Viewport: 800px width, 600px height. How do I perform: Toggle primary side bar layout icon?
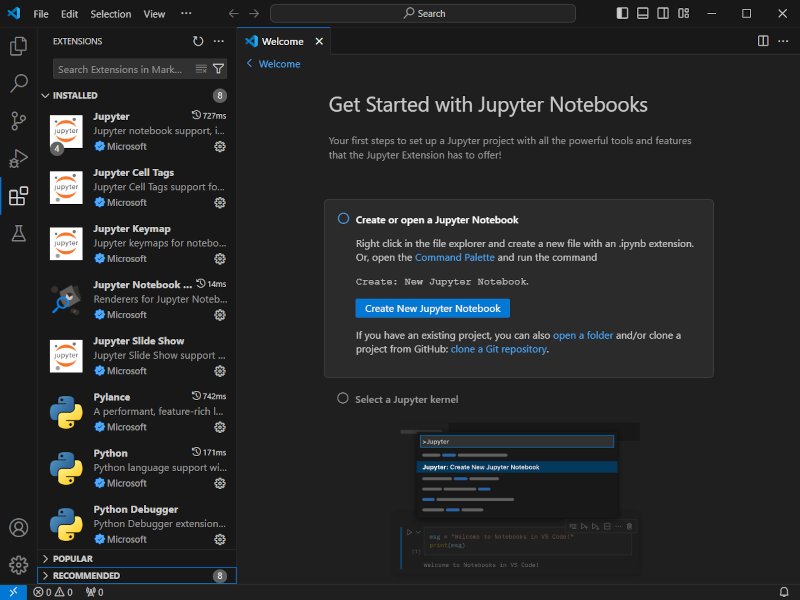coord(622,14)
